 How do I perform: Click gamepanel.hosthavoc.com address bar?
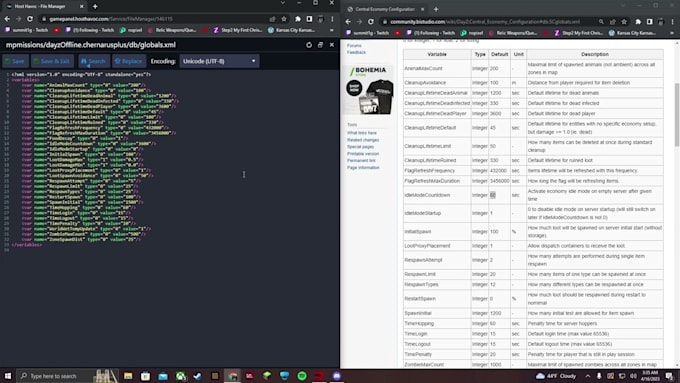coord(152,19)
